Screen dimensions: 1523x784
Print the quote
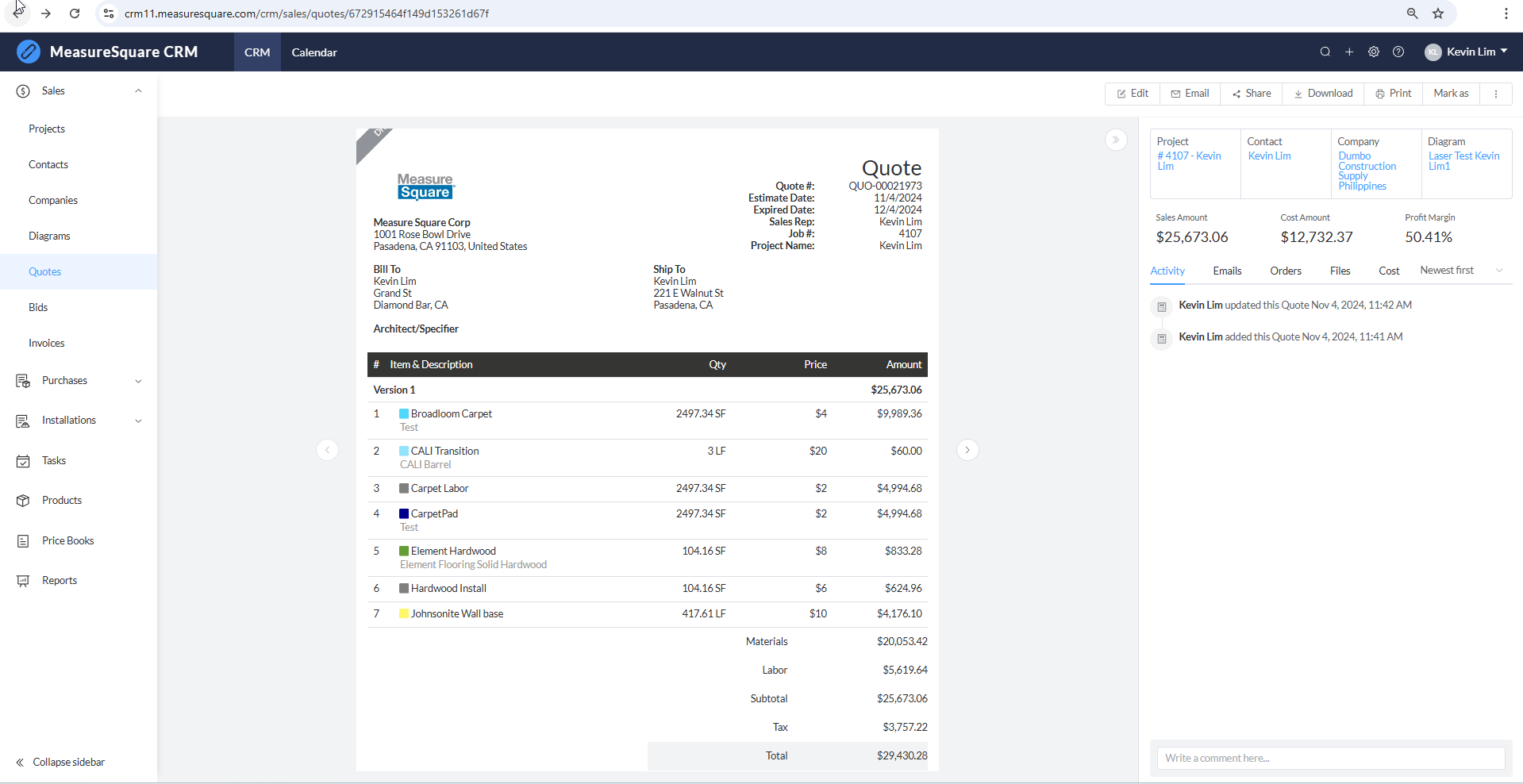[1393, 94]
